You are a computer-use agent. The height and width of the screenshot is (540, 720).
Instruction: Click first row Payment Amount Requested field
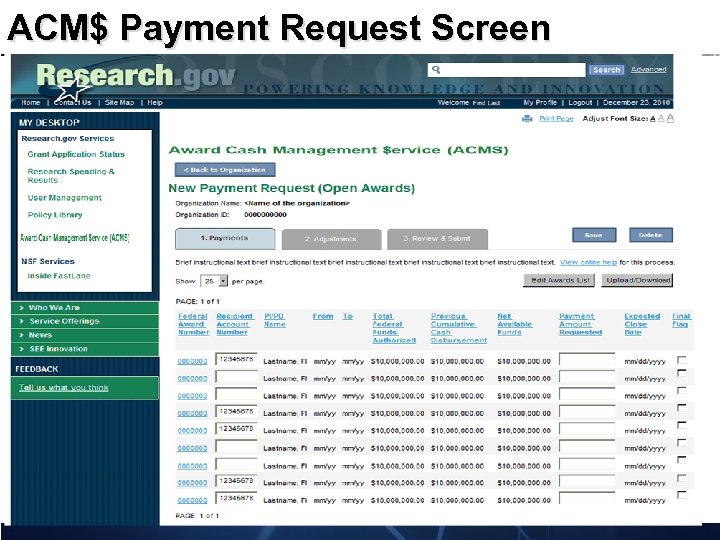pyautogui.click(x=587, y=360)
